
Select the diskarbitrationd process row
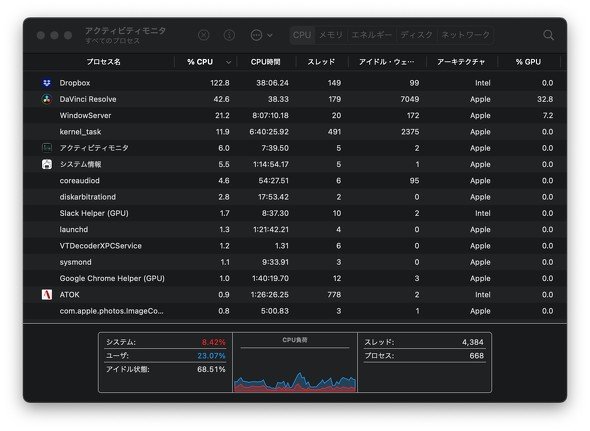click(x=295, y=197)
